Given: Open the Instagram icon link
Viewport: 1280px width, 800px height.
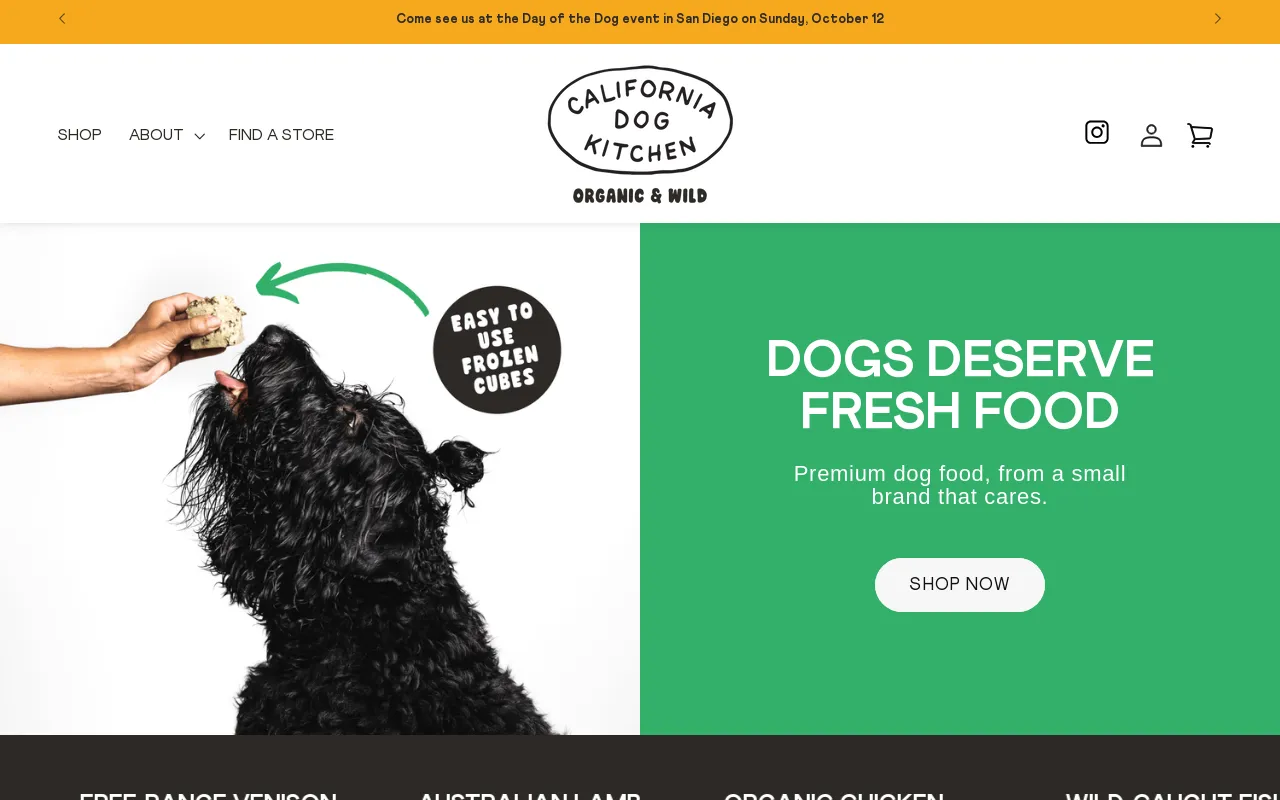Looking at the screenshot, I should coord(1097,132).
